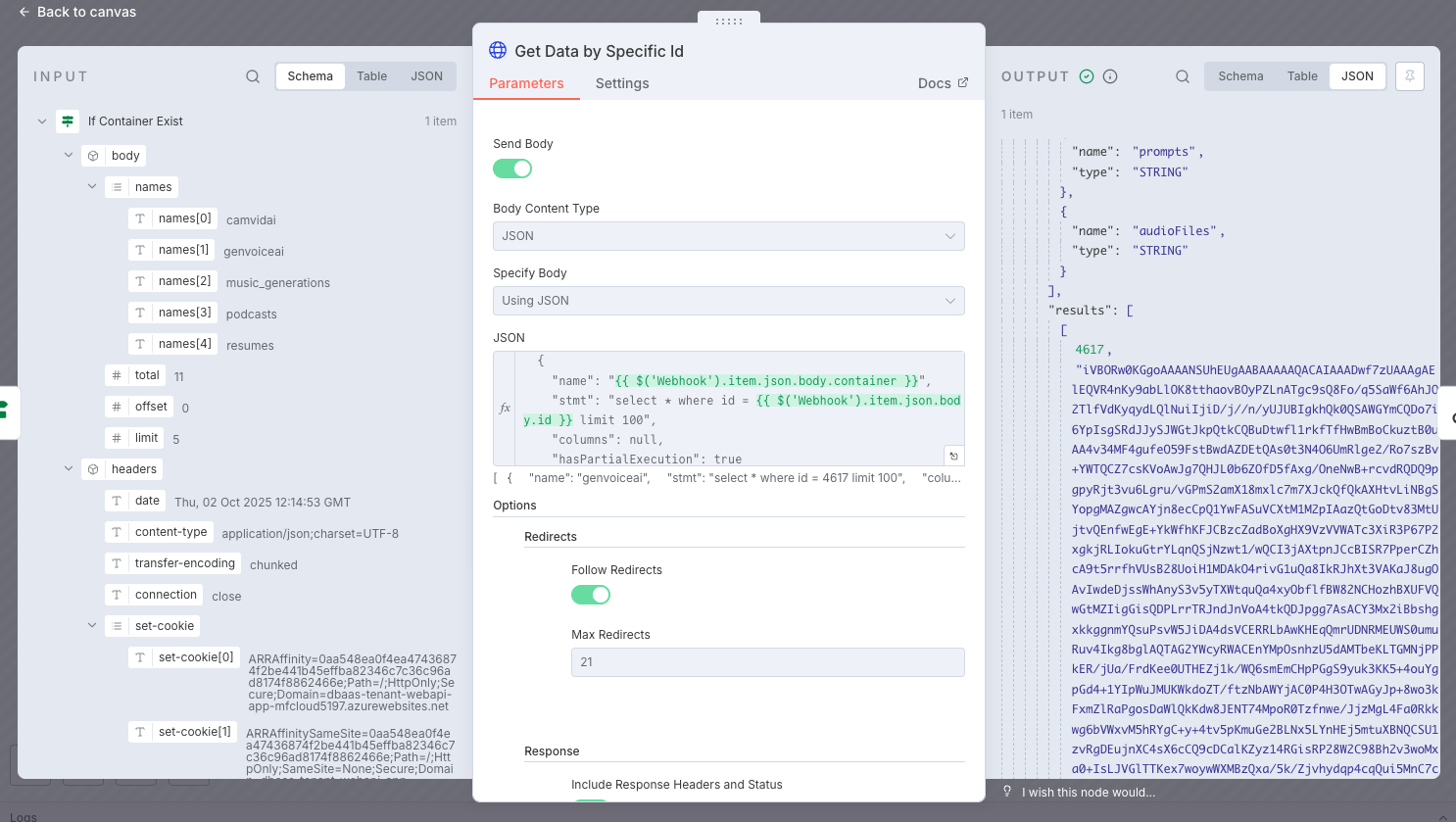Click I wish this node would... link

click(1089, 793)
